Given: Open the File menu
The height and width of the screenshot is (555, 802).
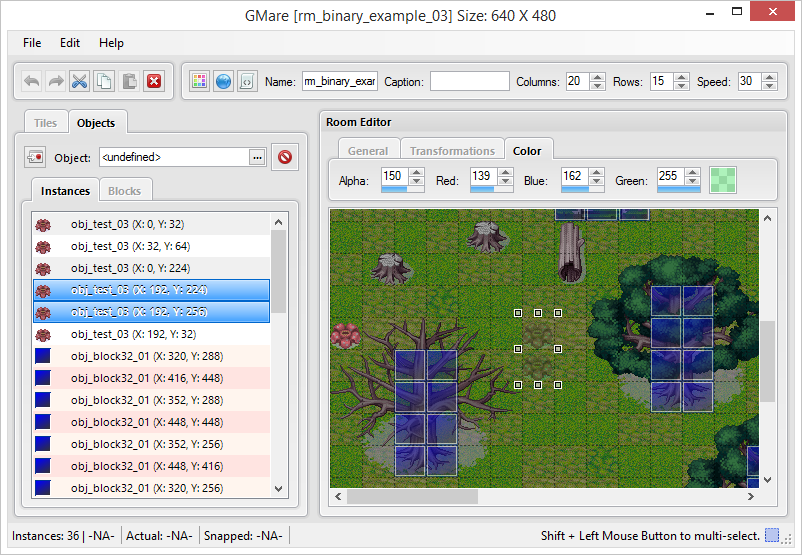Looking at the screenshot, I should (32, 43).
